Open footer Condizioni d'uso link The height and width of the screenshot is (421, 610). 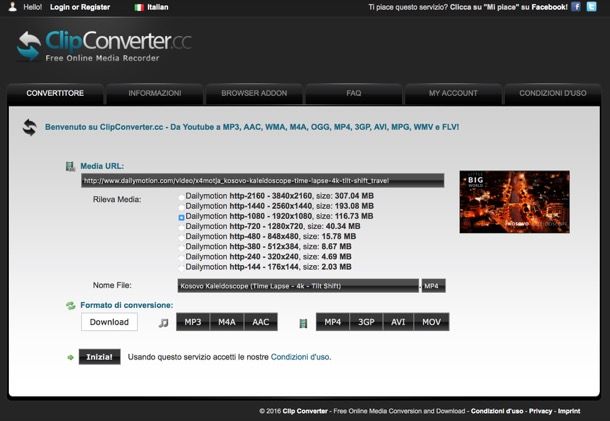tap(497, 411)
